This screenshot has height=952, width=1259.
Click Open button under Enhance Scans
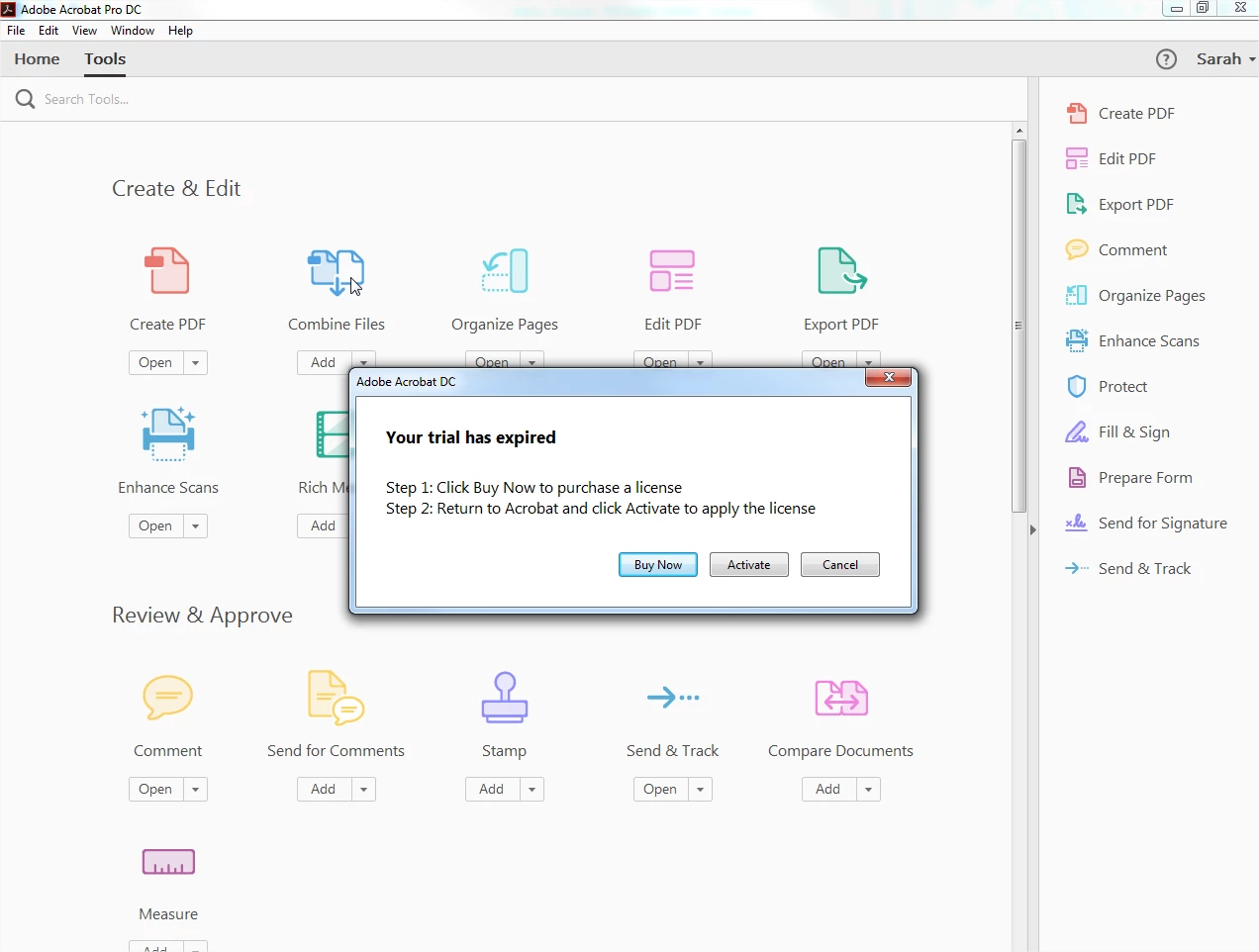coord(155,526)
